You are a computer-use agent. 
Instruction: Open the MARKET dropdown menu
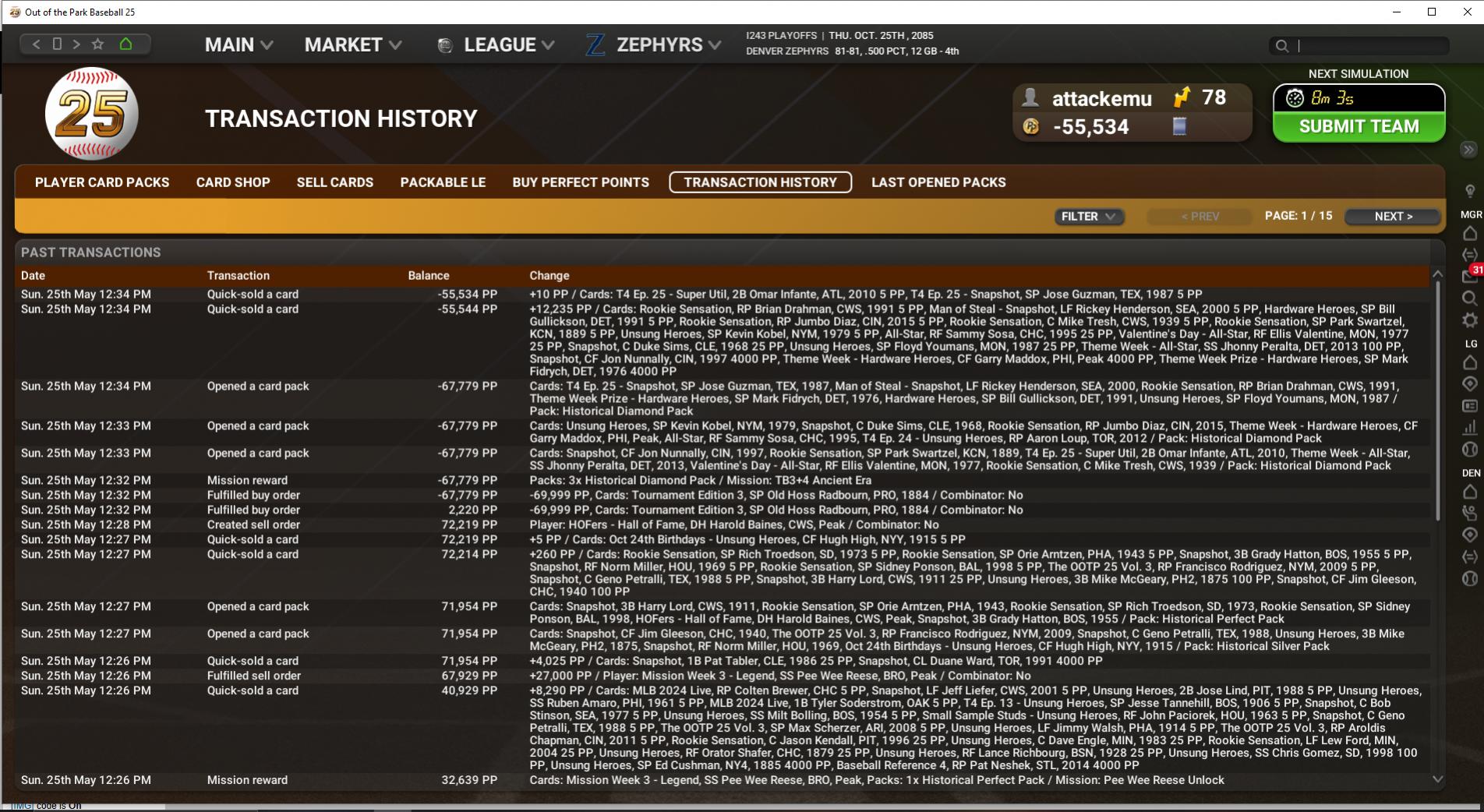[x=352, y=45]
